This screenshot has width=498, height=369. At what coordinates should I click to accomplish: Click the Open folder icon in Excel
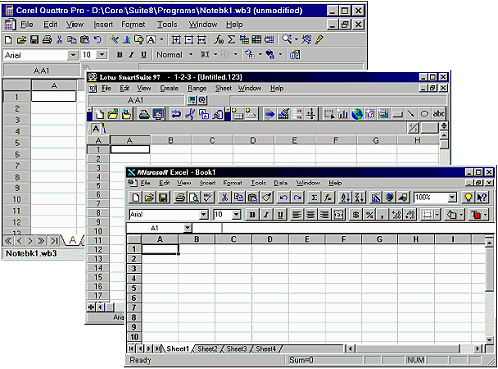[149, 198]
